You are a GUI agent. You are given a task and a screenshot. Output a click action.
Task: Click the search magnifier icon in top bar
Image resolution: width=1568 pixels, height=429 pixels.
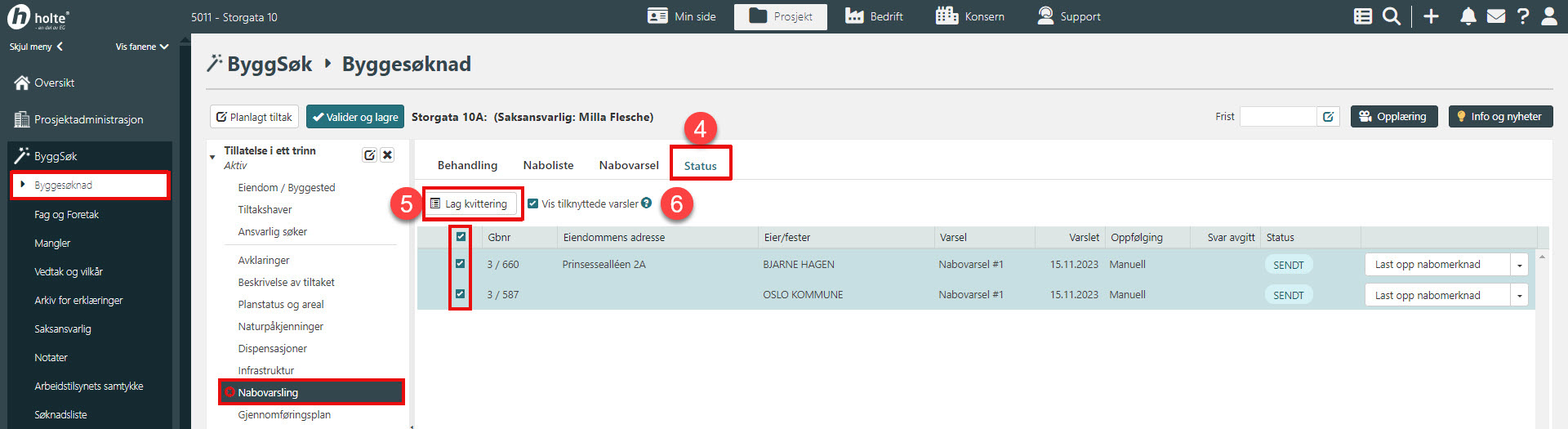click(x=1391, y=16)
